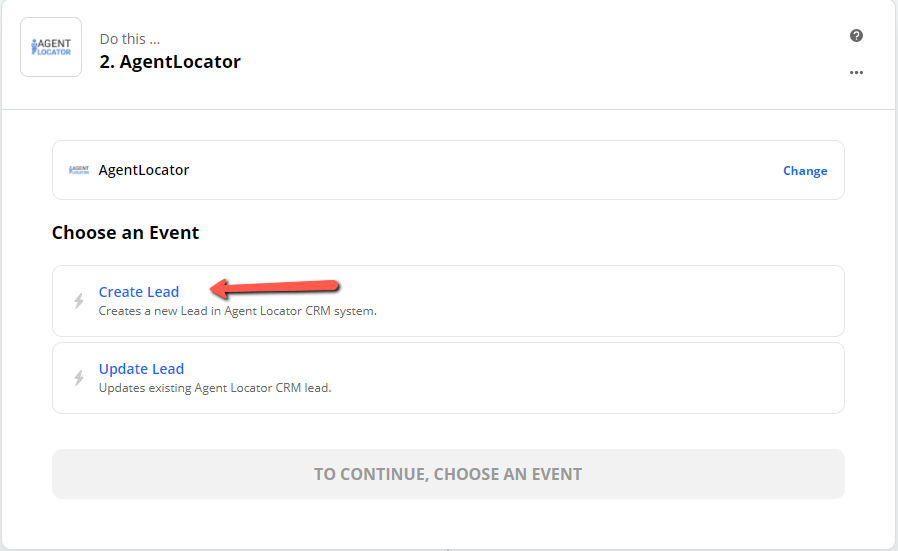Image resolution: width=898 pixels, height=551 pixels.
Task: Click the 'Choose an Event' heading
Action: point(125,233)
